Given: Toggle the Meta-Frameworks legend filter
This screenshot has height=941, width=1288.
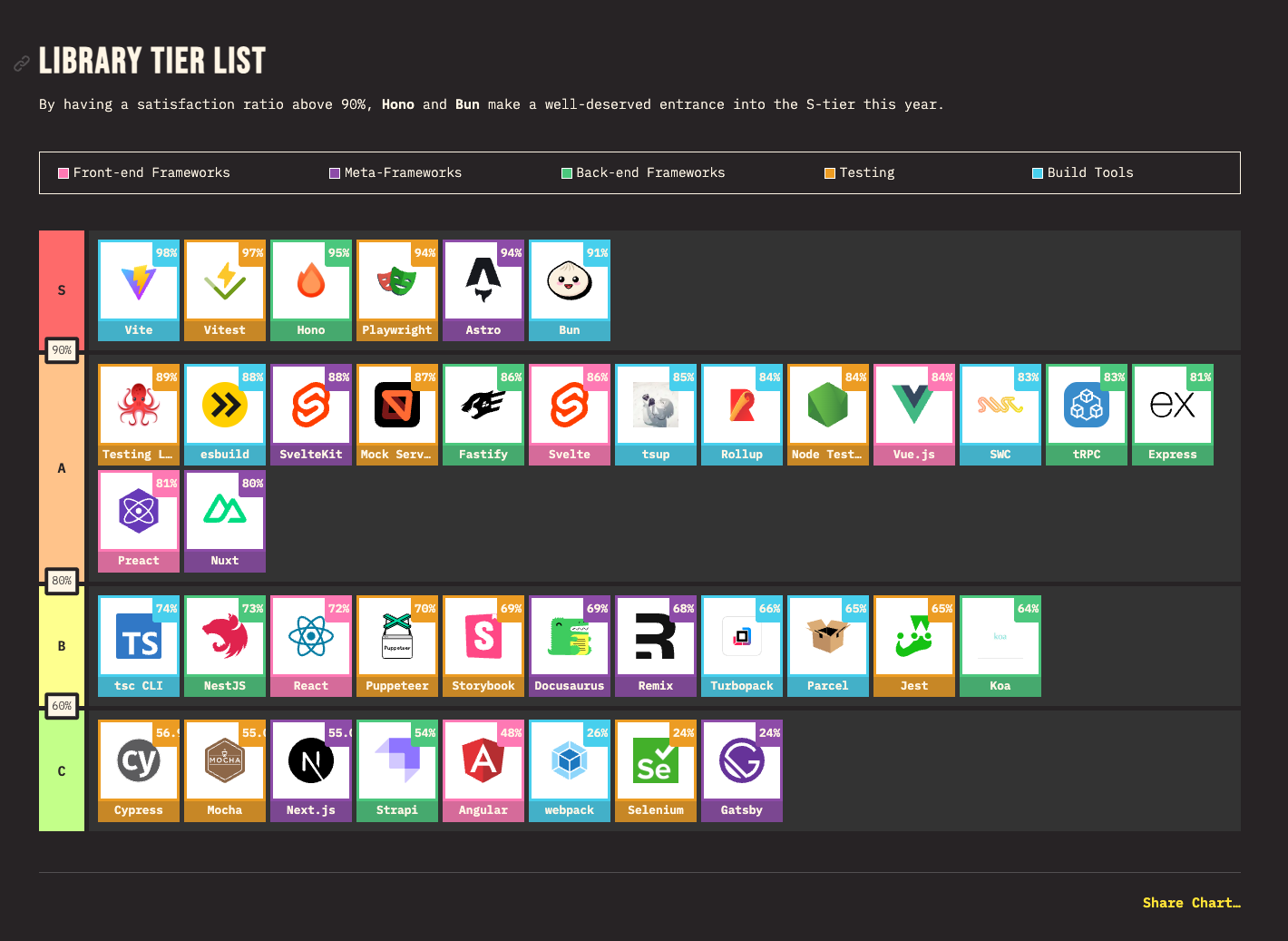Looking at the screenshot, I should click(x=395, y=173).
